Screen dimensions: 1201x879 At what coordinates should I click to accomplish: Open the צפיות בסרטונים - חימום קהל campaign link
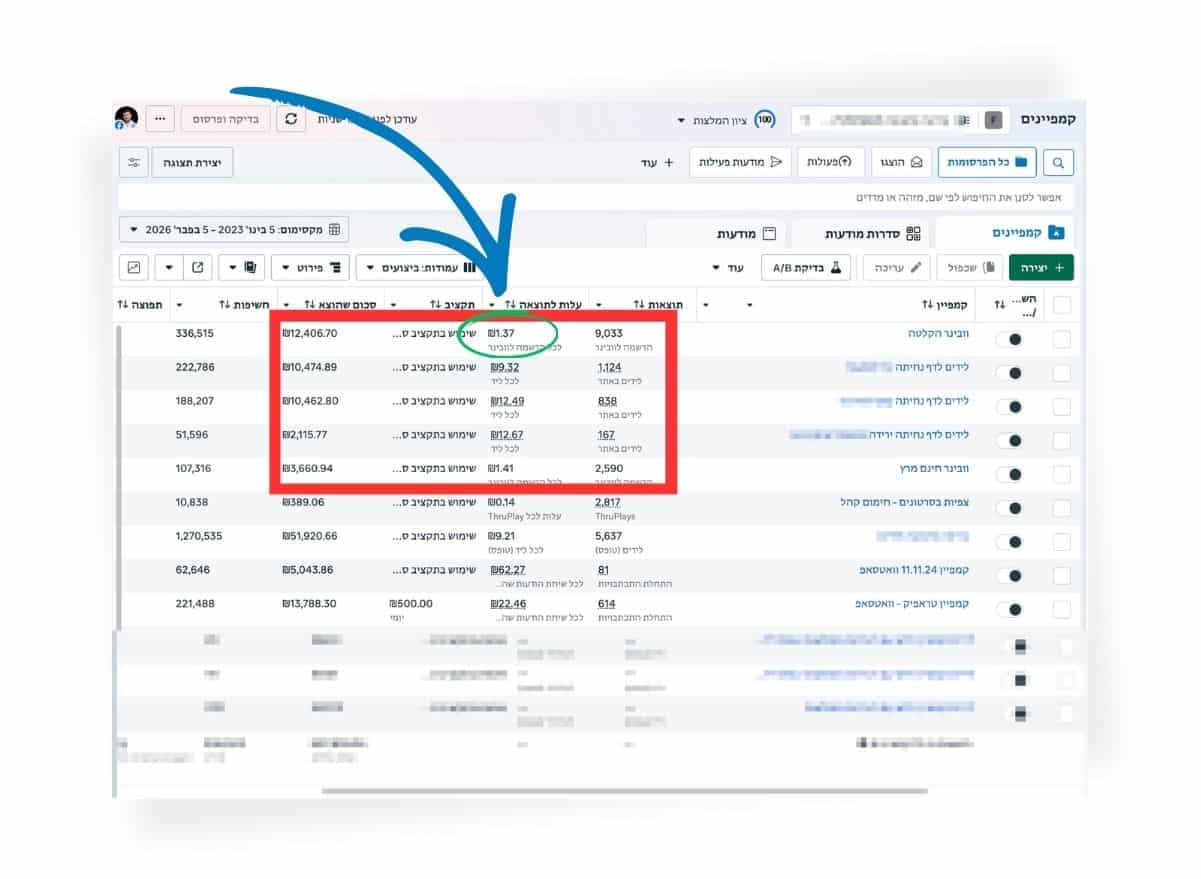[x=906, y=502]
